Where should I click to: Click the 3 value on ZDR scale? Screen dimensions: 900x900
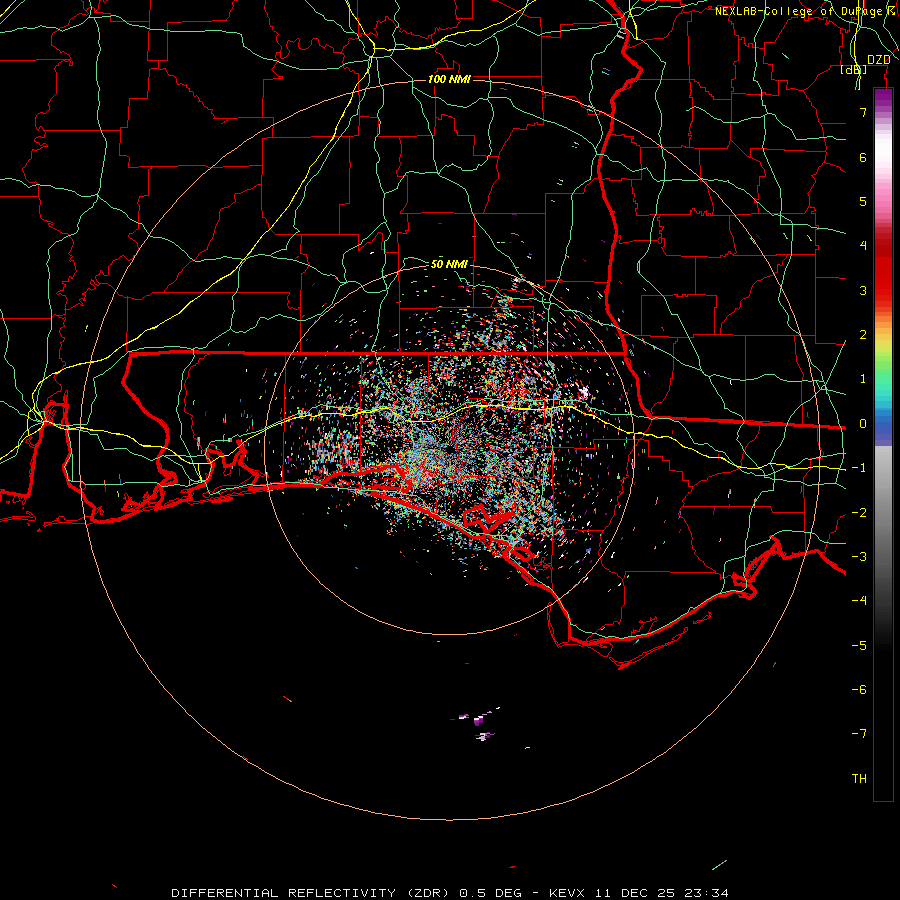(x=863, y=290)
